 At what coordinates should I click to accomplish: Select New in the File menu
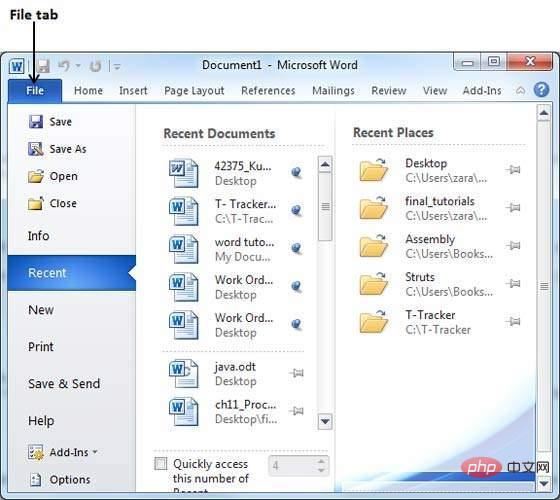click(x=41, y=310)
